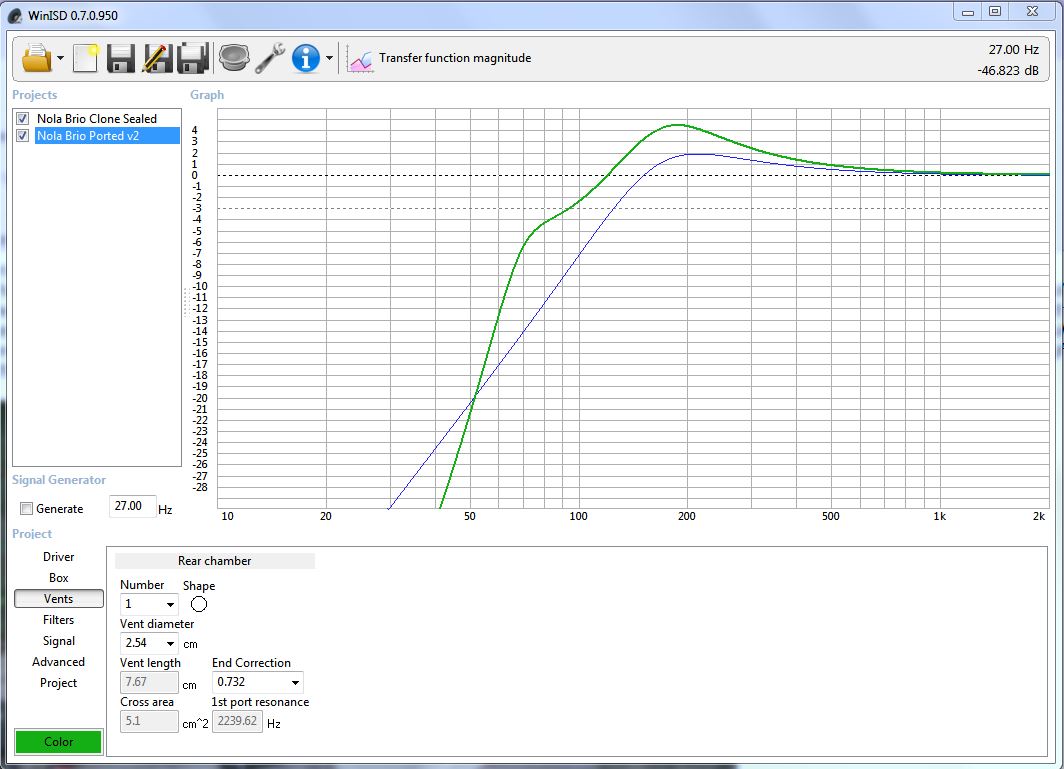Open the driver editor speaker icon

(233, 58)
